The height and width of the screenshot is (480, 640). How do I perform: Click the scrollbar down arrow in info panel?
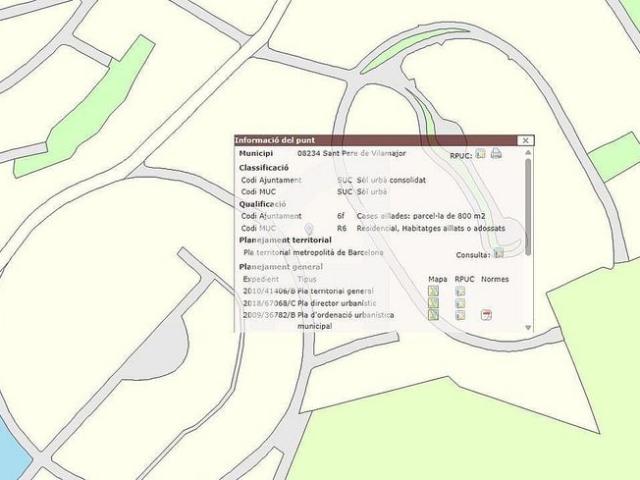click(x=528, y=327)
